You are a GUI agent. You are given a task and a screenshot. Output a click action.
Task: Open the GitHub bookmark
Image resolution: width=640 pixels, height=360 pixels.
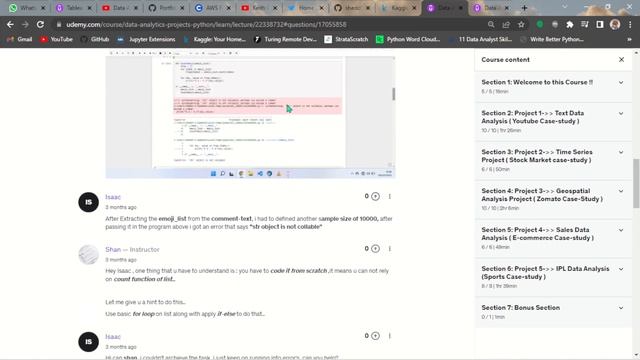point(95,39)
